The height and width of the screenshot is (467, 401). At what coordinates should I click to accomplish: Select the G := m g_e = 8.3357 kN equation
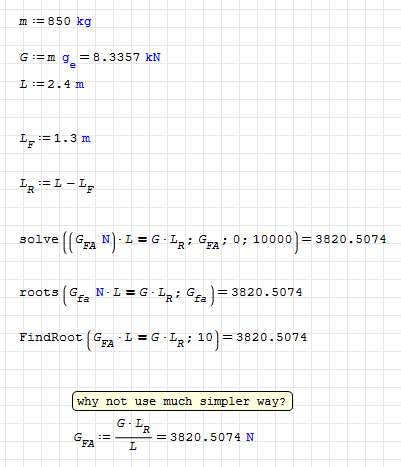tap(90, 59)
